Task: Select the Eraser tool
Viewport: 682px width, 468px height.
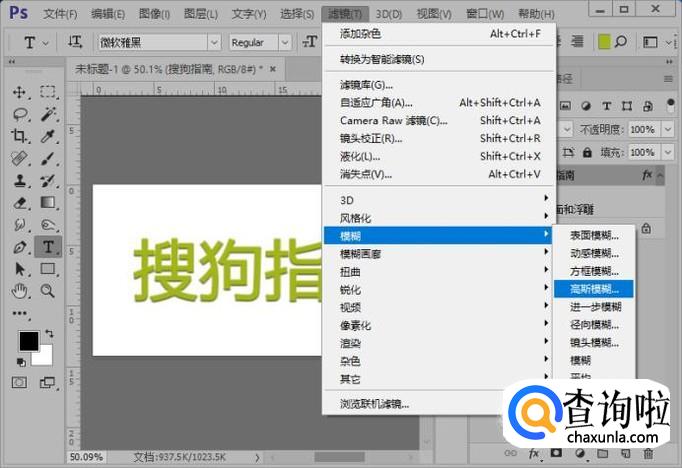Action: pos(20,203)
